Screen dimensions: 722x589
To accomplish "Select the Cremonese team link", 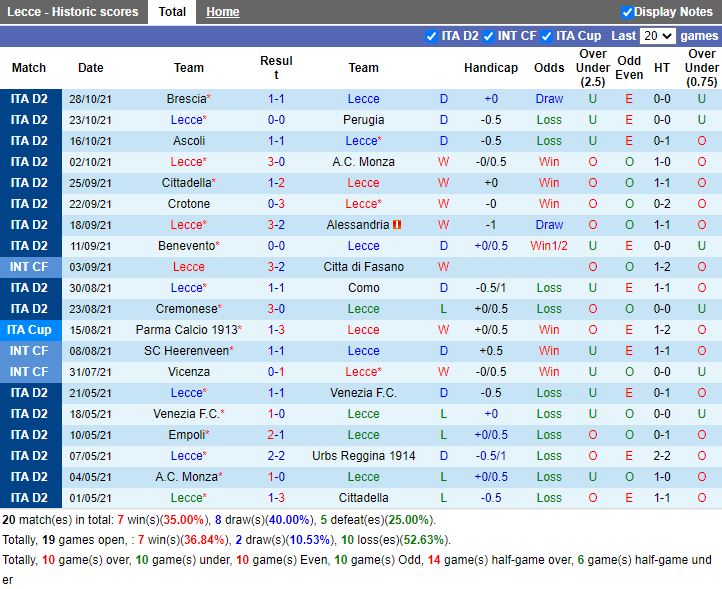I will 186,309.
